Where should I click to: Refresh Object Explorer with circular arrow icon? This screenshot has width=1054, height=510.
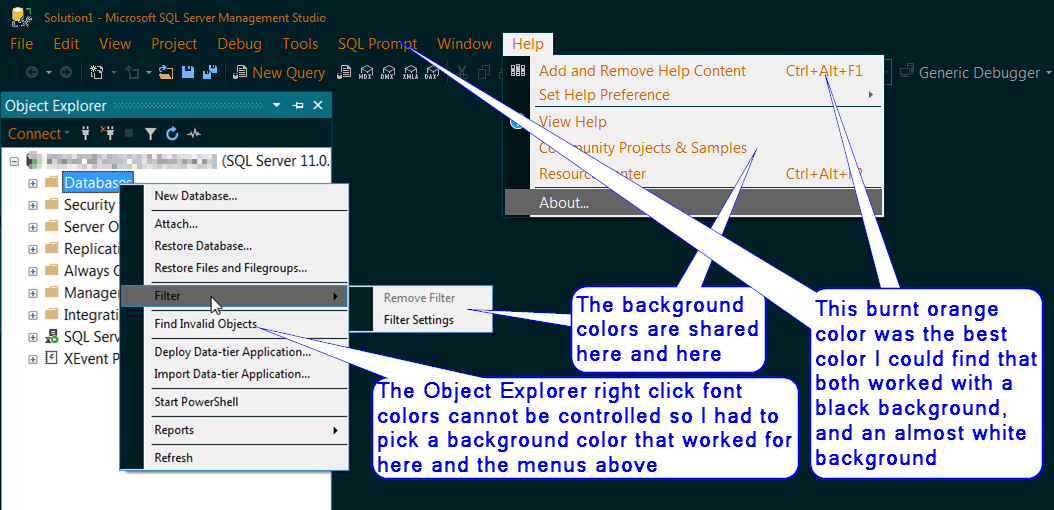click(172, 134)
